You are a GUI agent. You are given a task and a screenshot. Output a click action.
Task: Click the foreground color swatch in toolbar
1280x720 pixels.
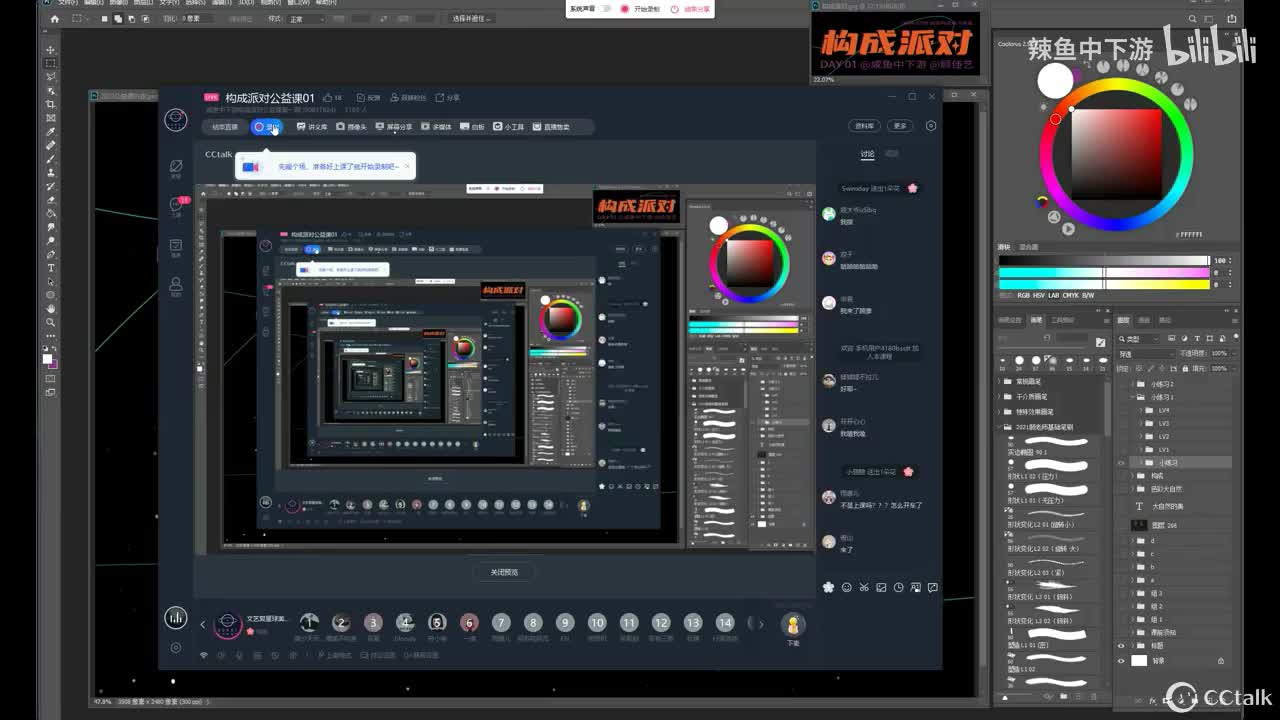click(47, 358)
